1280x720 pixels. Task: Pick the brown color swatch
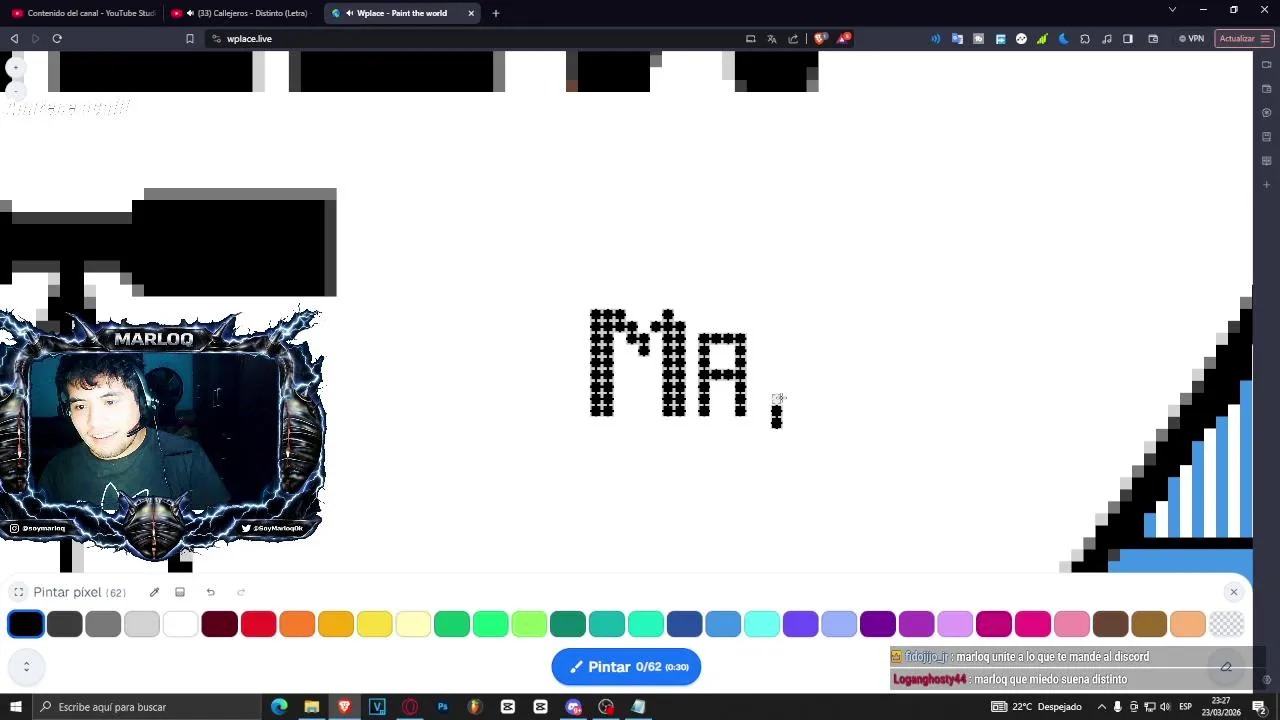pyautogui.click(x=1110, y=624)
